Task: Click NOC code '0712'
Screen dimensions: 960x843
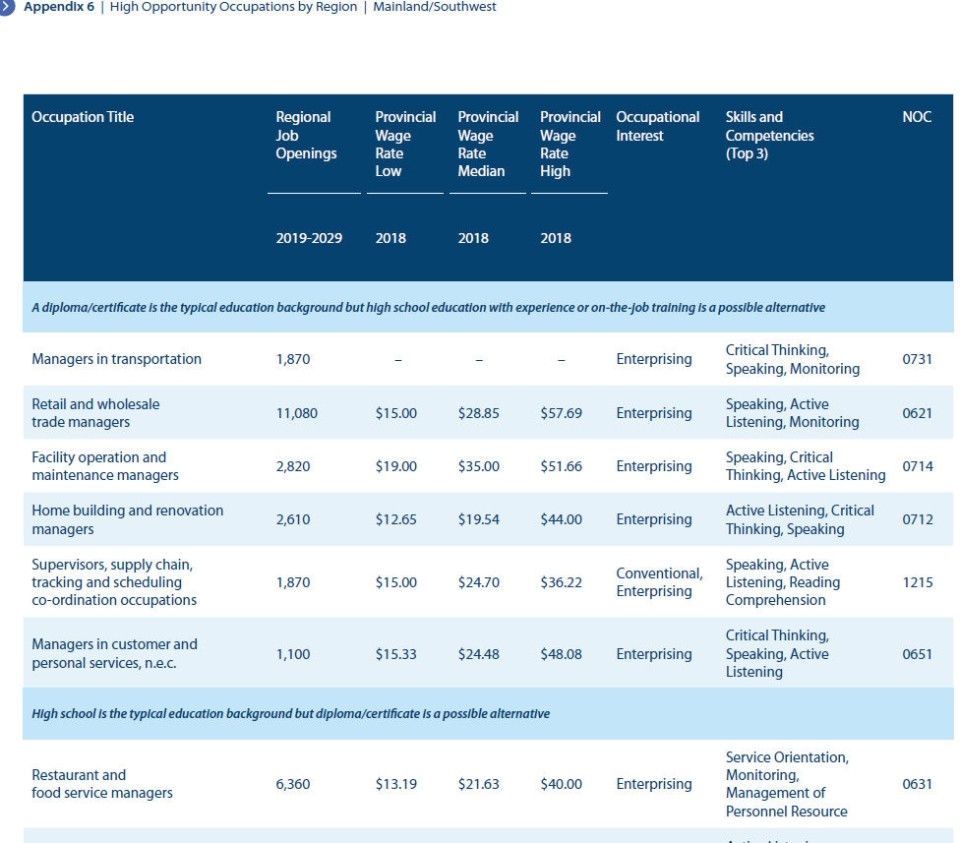Action: 918,520
